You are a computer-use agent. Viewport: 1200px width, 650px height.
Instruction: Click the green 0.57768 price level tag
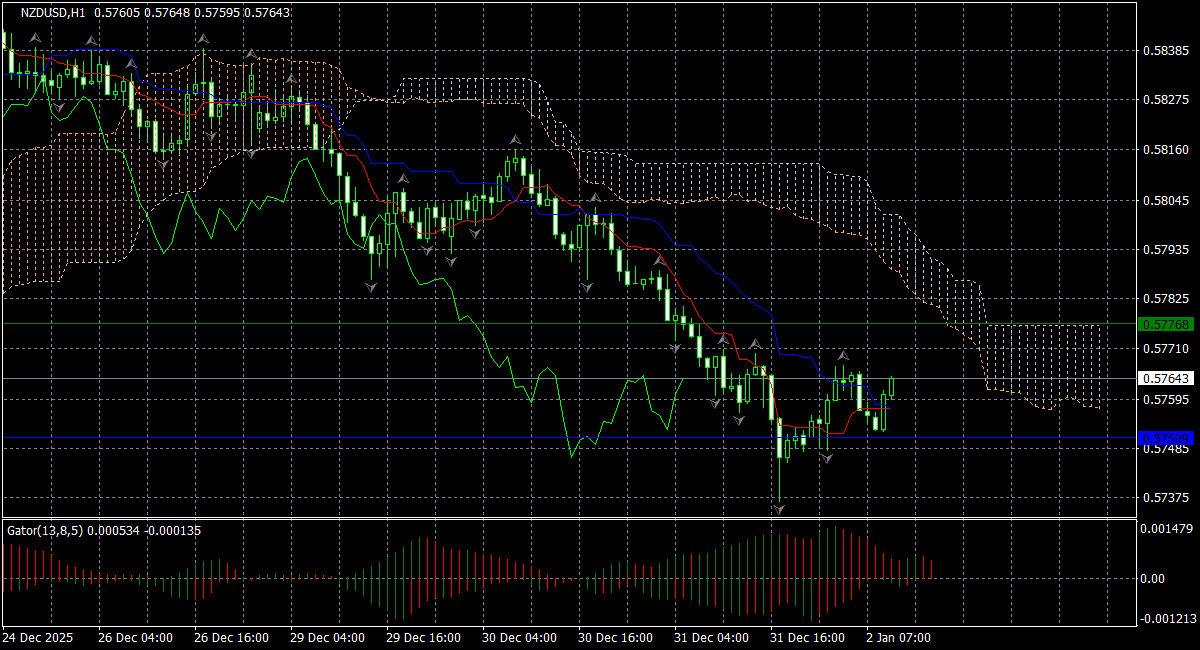coord(1165,324)
